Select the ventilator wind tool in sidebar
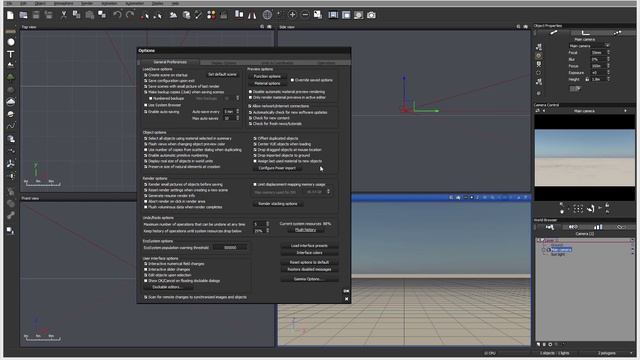The width and height of the screenshot is (640, 360). [x=11, y=164]
